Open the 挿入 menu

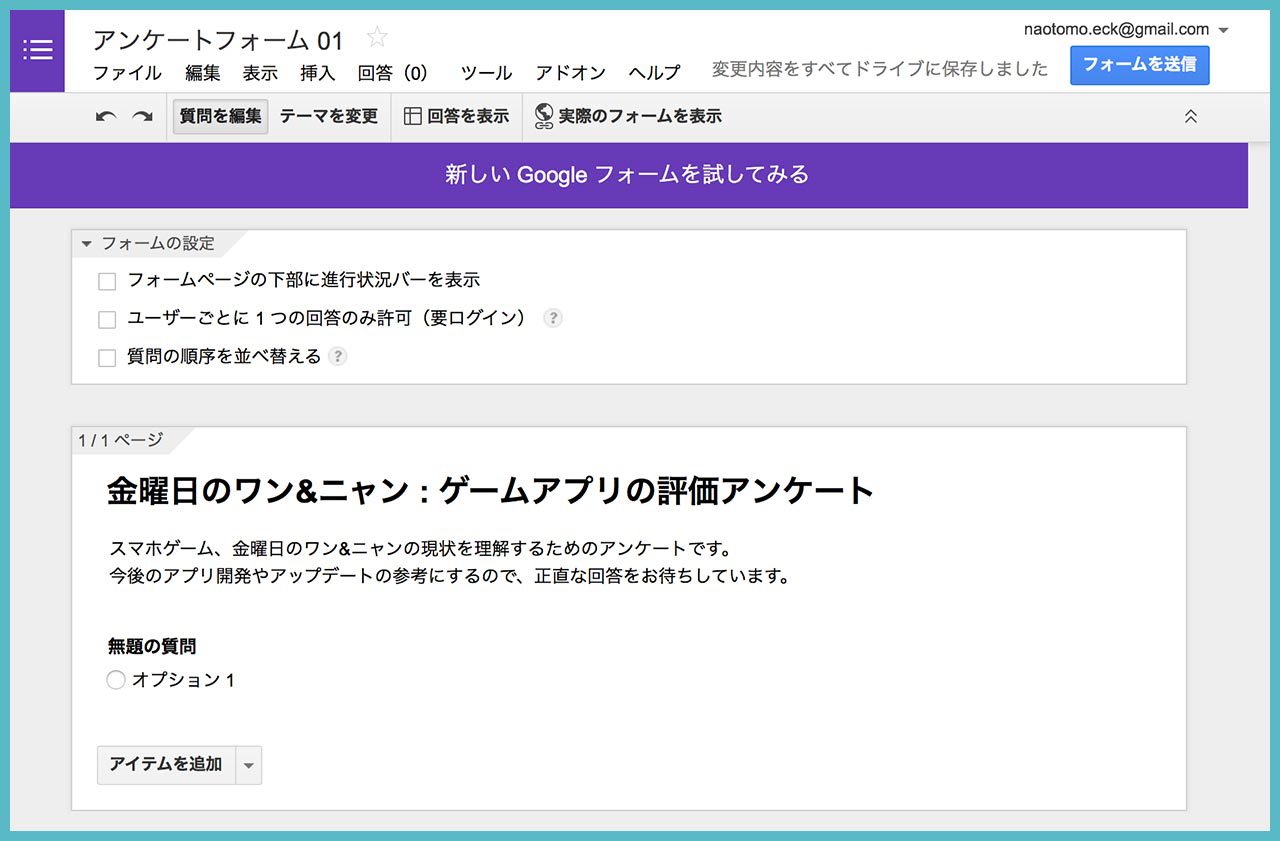point(318,72)
